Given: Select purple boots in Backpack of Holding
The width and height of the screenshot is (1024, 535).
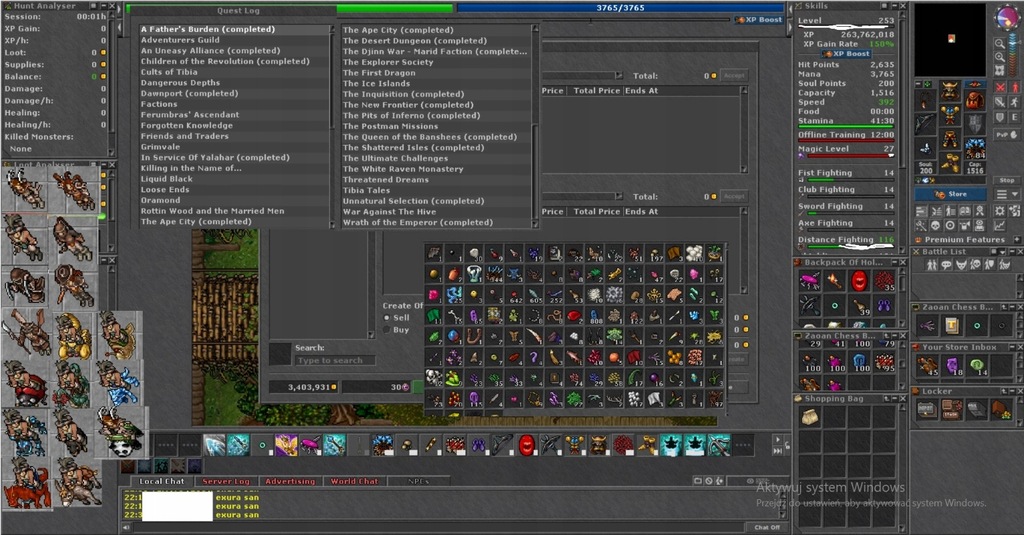Looking at the screenshot, I should point(884,305).
